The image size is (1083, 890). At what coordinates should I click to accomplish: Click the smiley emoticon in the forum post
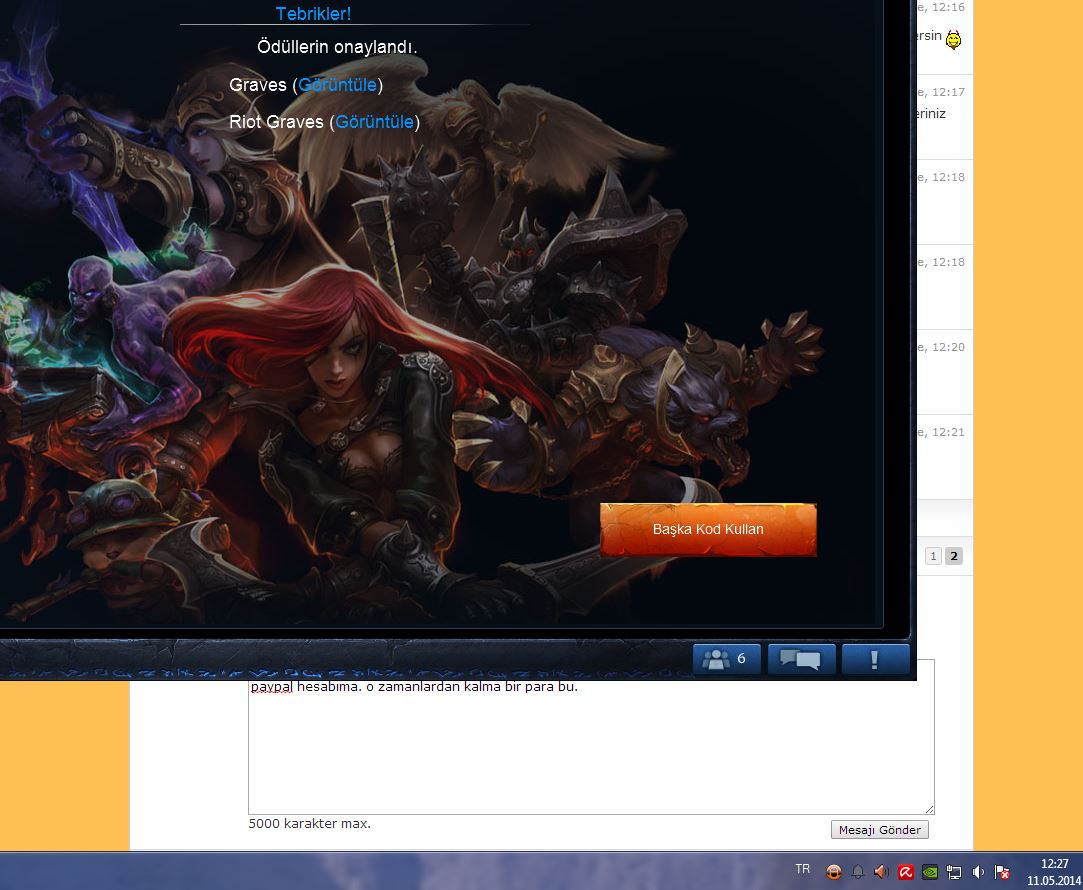coord(953,39)
